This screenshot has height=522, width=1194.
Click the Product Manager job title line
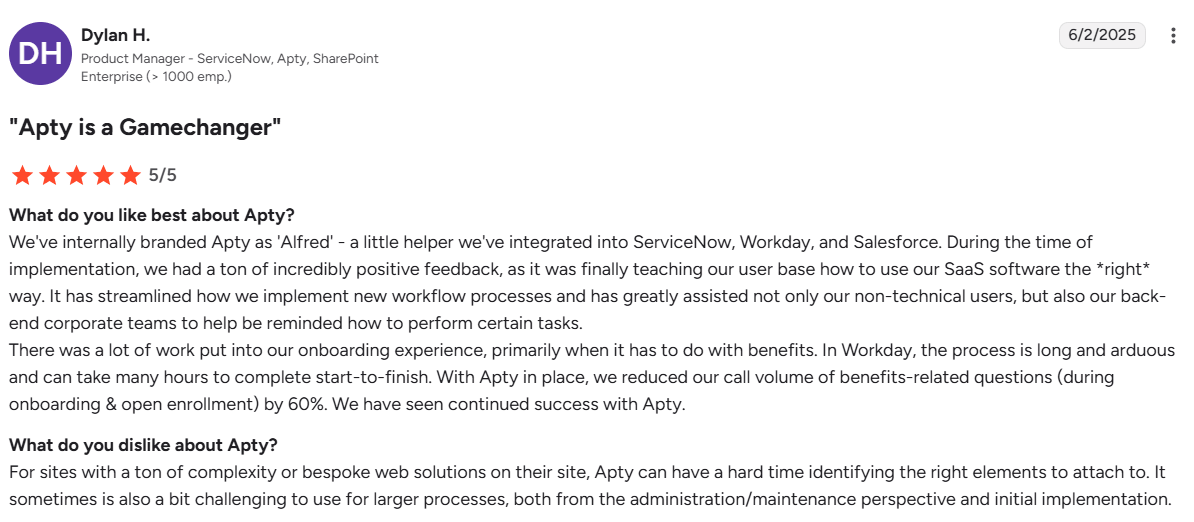pyautogui.click(x=229, y=59)
